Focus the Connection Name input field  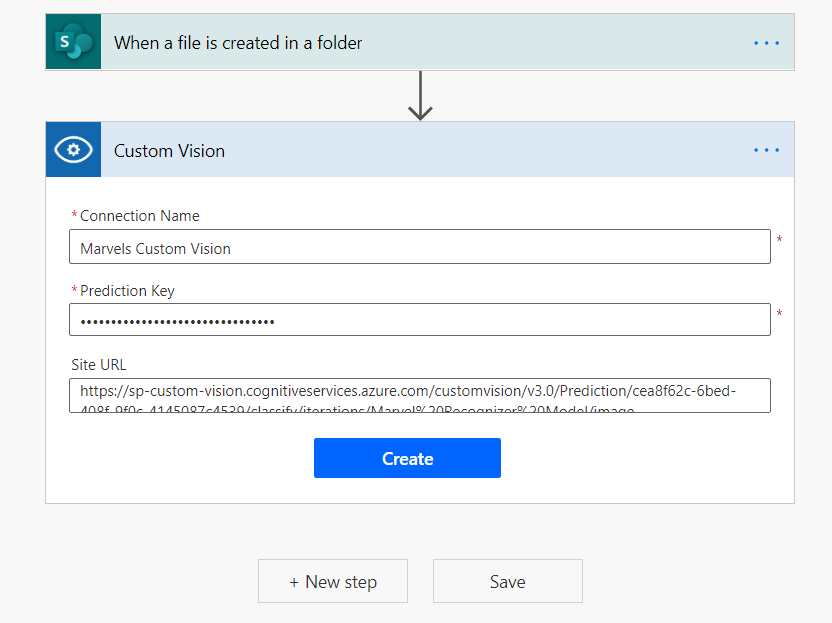(420, 247)
